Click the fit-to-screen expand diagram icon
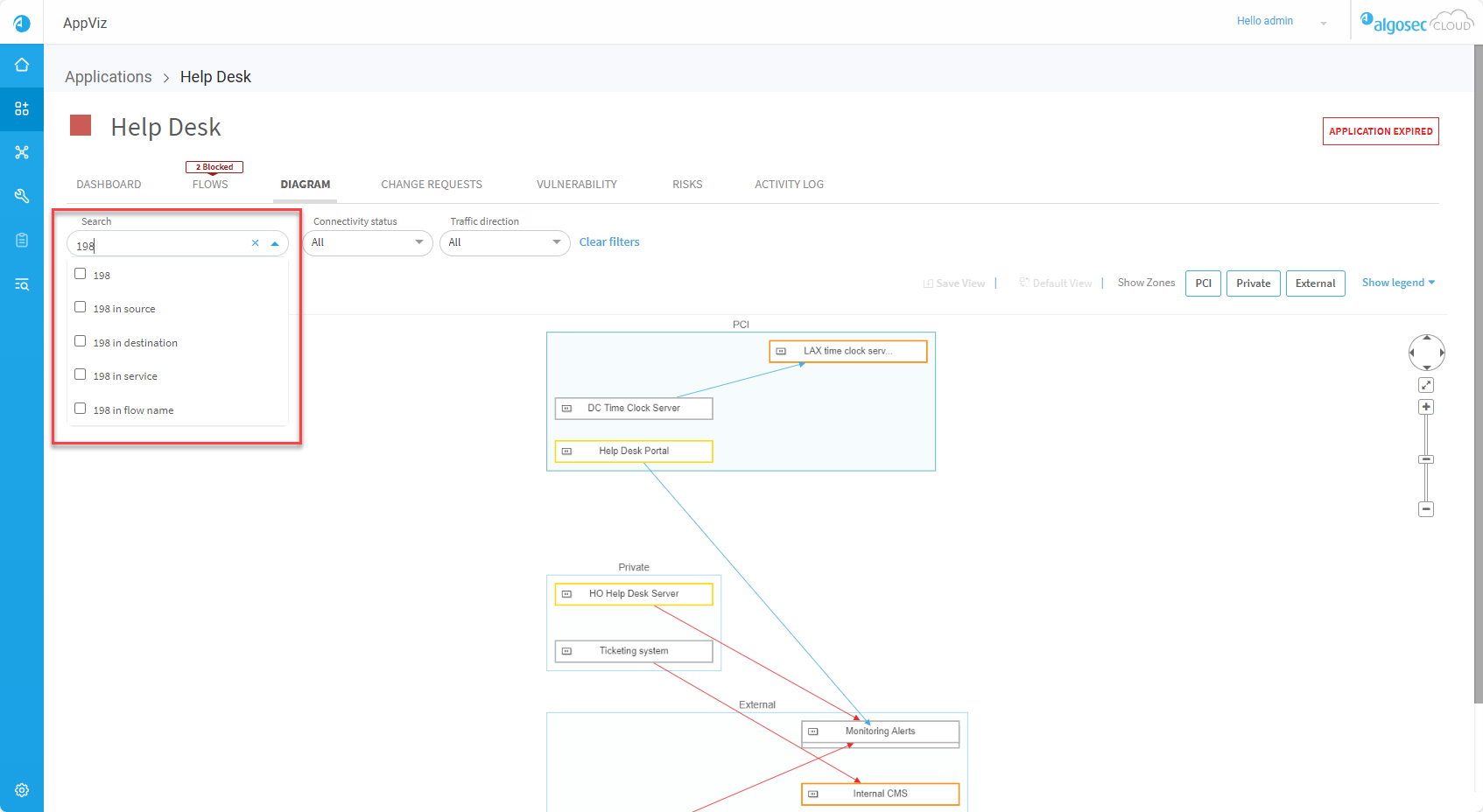This screenshot has height=812, width=1483. [1426, 385]
